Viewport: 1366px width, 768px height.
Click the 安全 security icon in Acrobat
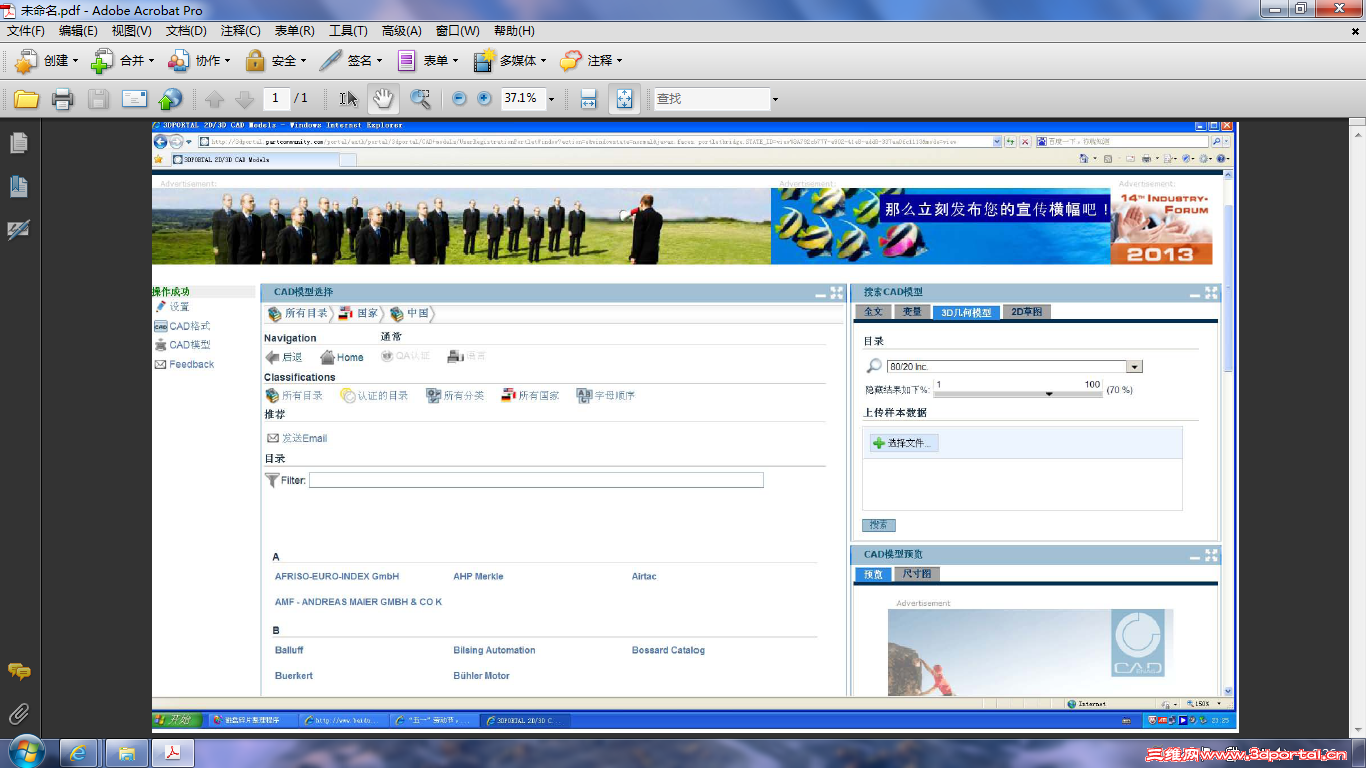pyautogui.click(x=255, y=59)
